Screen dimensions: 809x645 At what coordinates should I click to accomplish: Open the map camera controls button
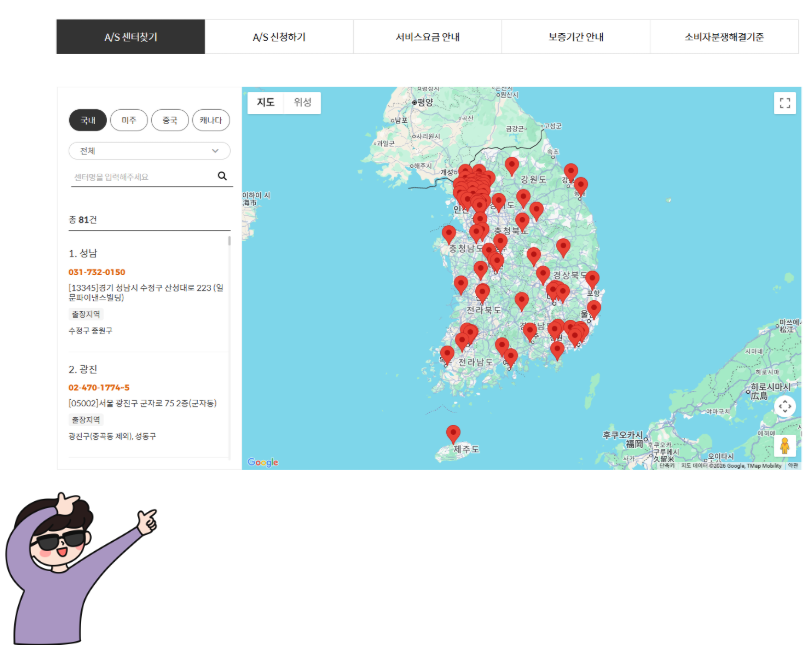tap(785, 406)
